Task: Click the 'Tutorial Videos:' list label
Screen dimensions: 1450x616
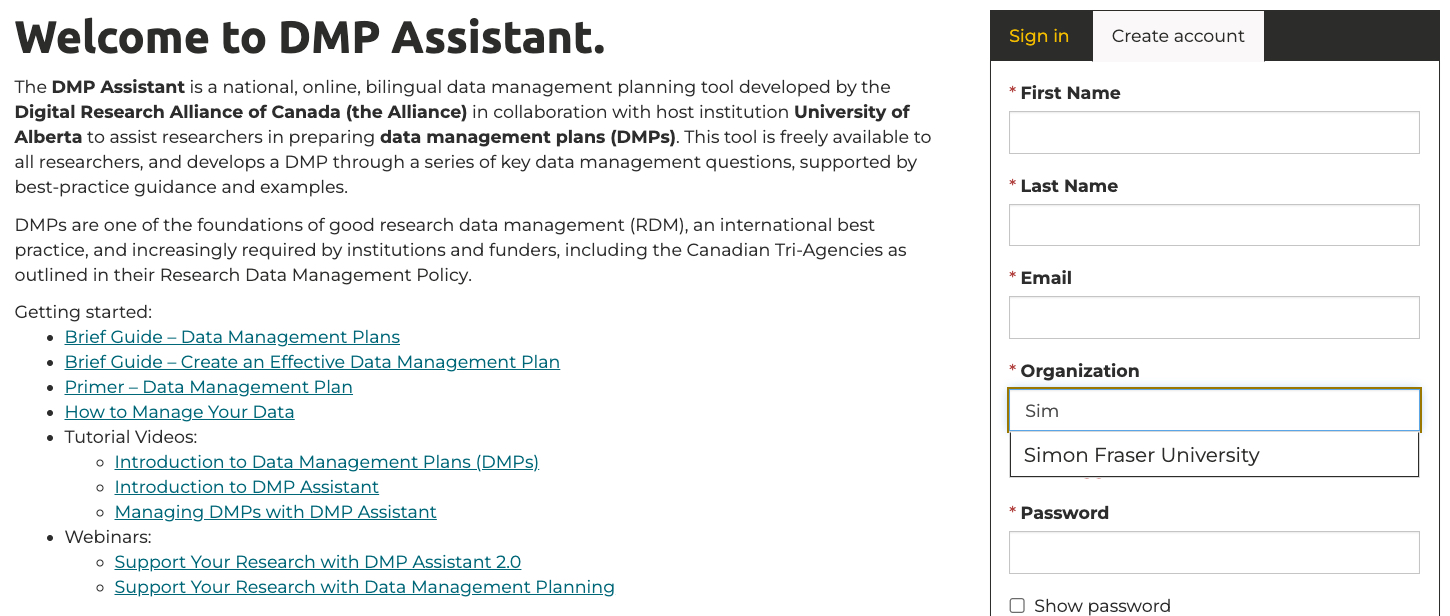Action: 131,437
